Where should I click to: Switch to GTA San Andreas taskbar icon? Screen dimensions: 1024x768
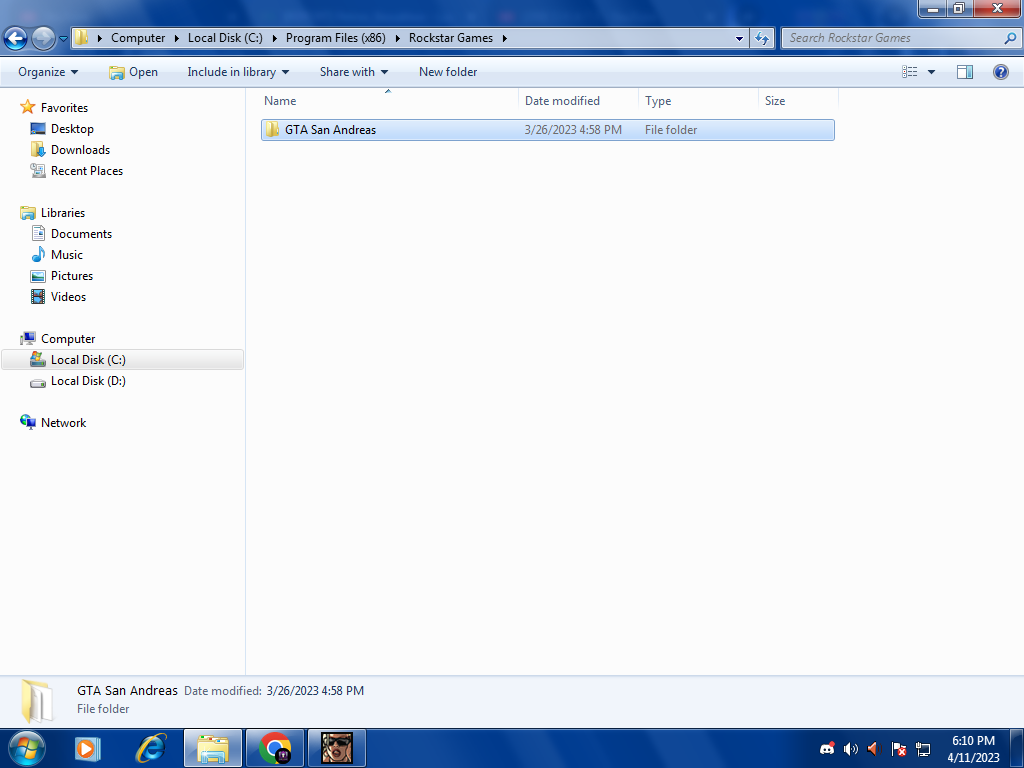click(337, 748)
